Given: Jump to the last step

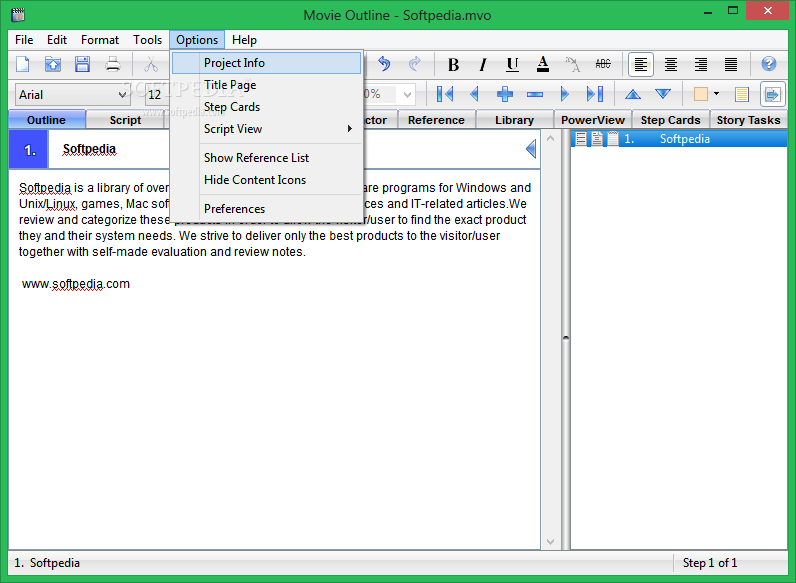Looking at the screenshot, I should point(594,94).
